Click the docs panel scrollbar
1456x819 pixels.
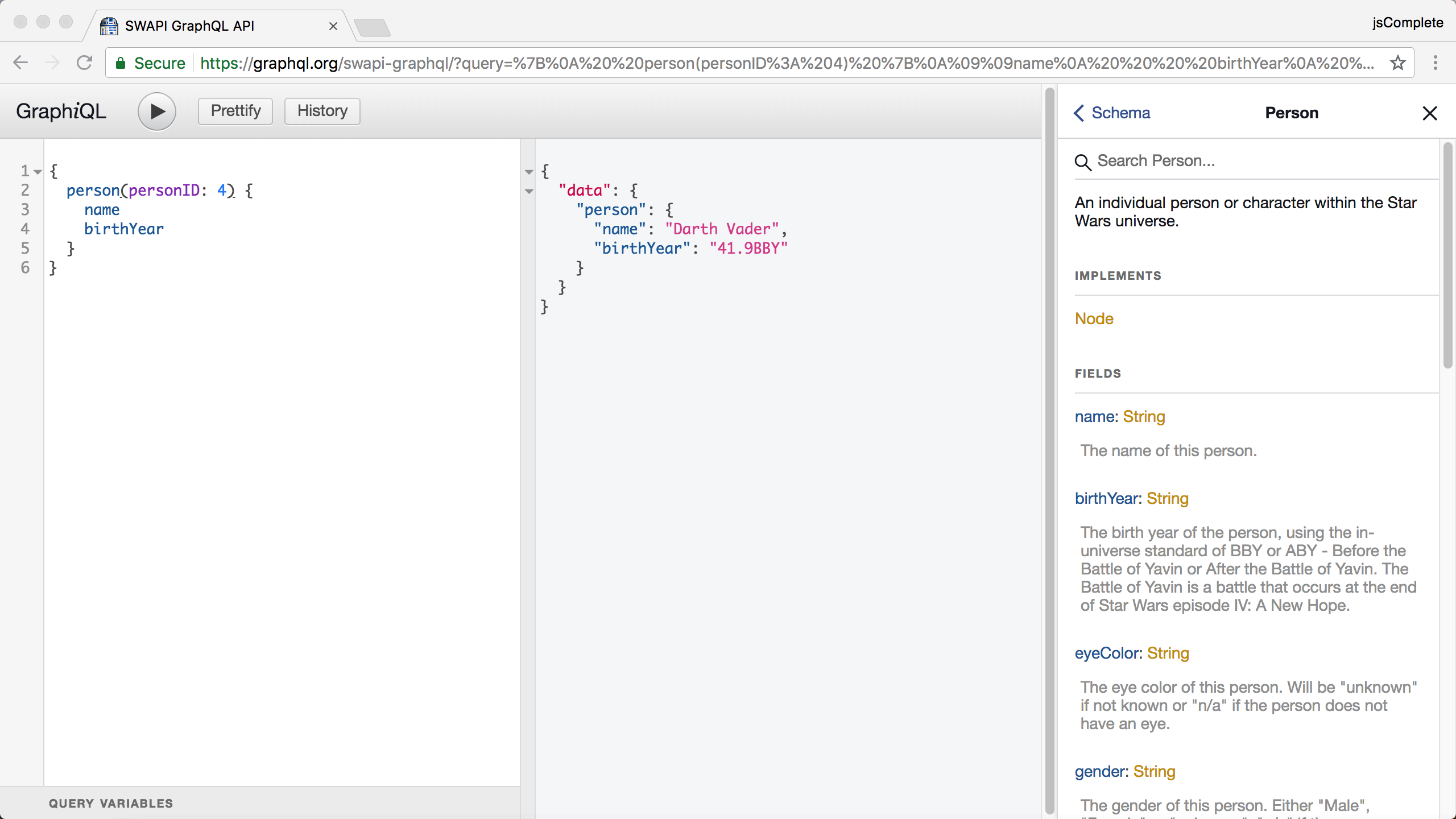1447,256
